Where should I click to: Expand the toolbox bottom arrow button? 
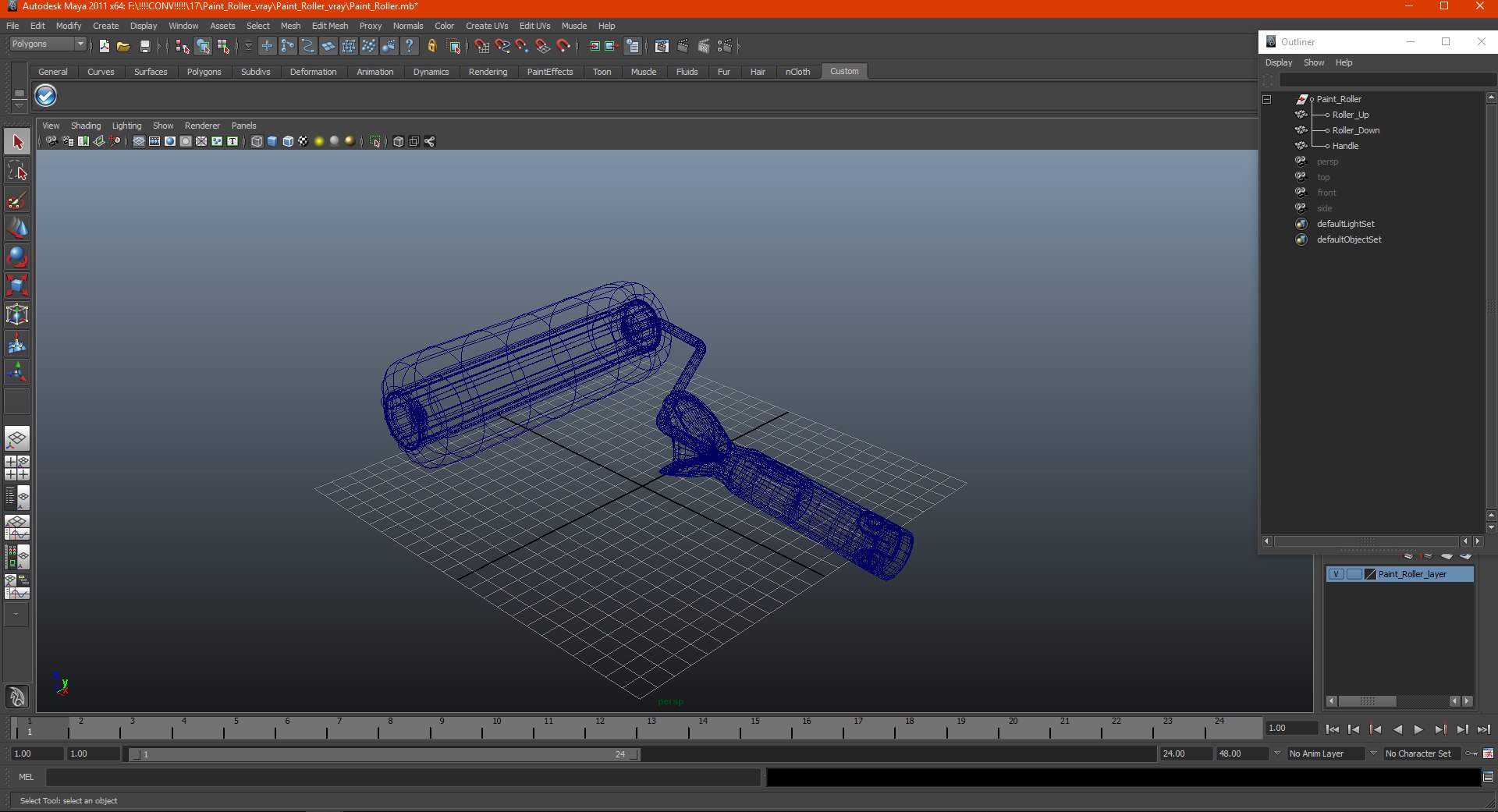16,615
